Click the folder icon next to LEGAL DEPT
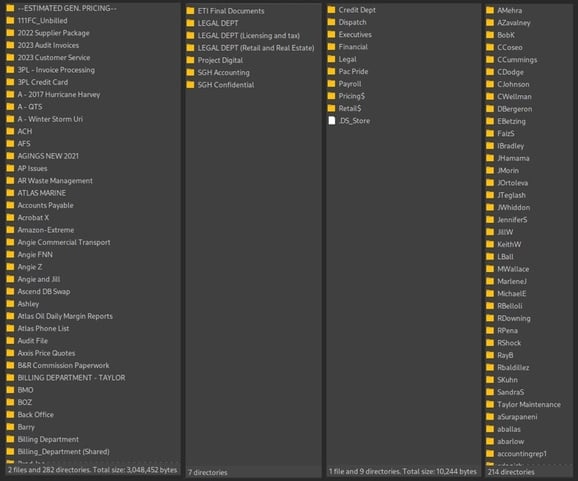This screenshot has height=481, width=578. click(190, 23)
